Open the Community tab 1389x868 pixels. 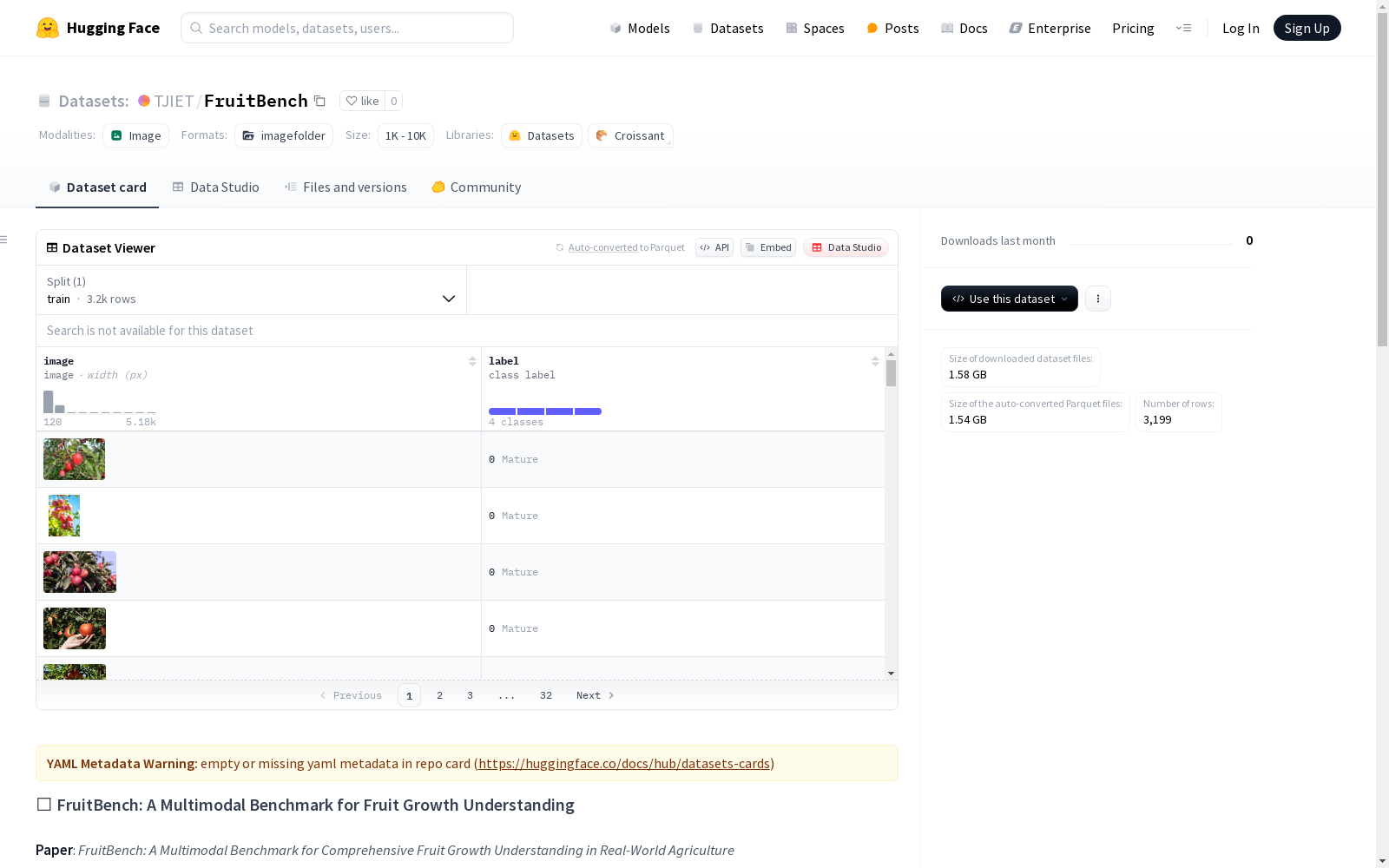[x=477, y=187]
